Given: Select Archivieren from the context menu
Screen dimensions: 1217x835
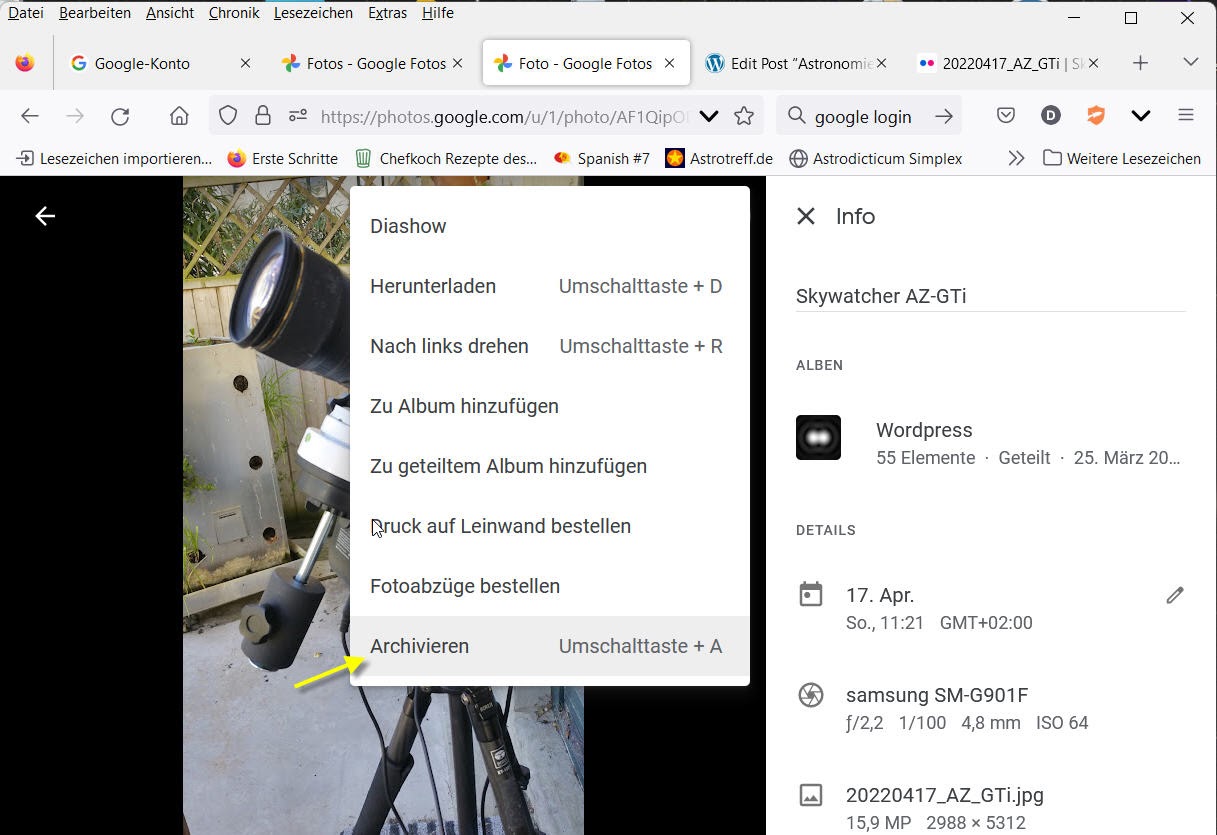Looking at the screenshot, I should (x=419, y=646).
